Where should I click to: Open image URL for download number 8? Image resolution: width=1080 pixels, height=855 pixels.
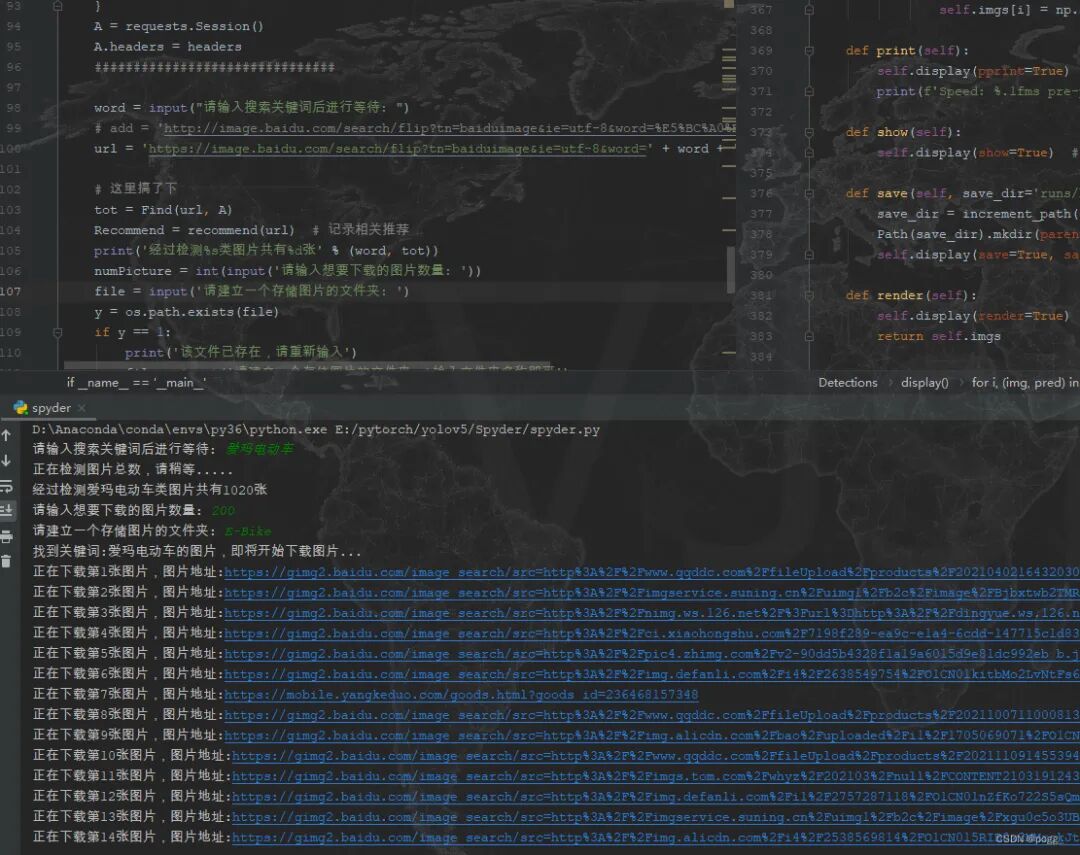click(652, 714)
